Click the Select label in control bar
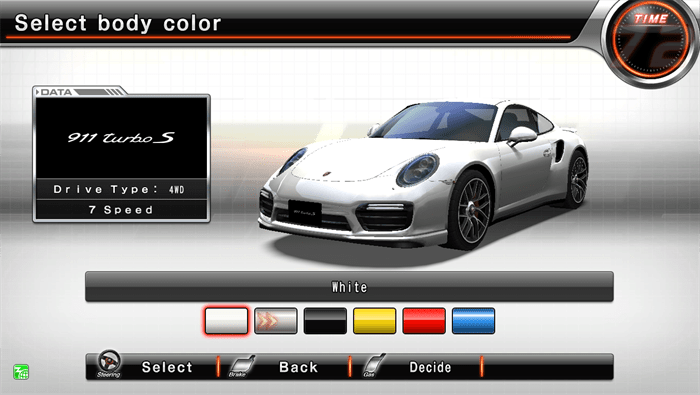Viewport: 700px width, 395px height. click(x=167, y=367)
